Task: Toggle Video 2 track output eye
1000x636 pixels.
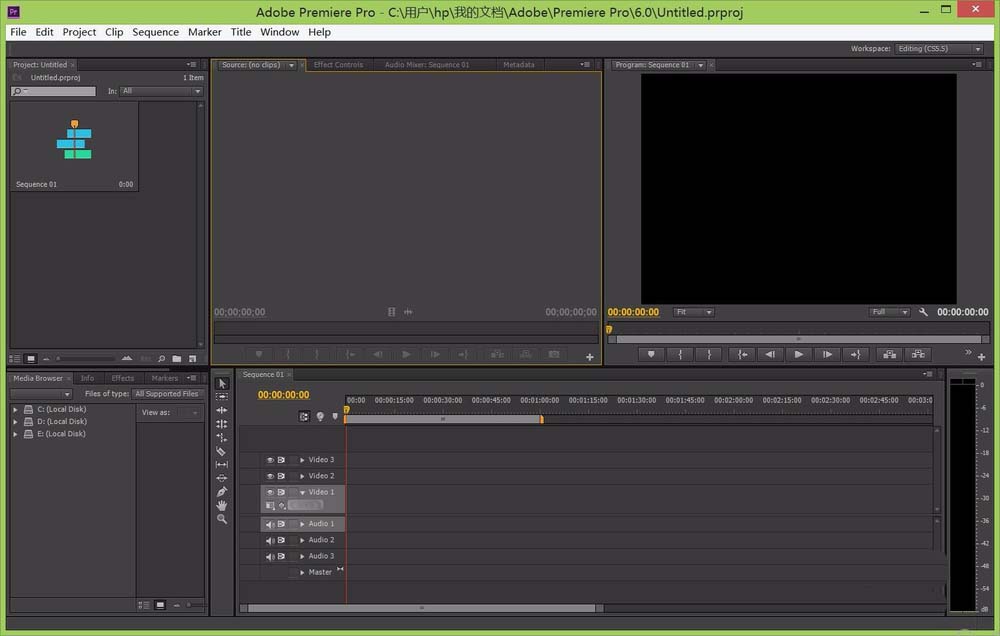Action: (x=270, y=476)
